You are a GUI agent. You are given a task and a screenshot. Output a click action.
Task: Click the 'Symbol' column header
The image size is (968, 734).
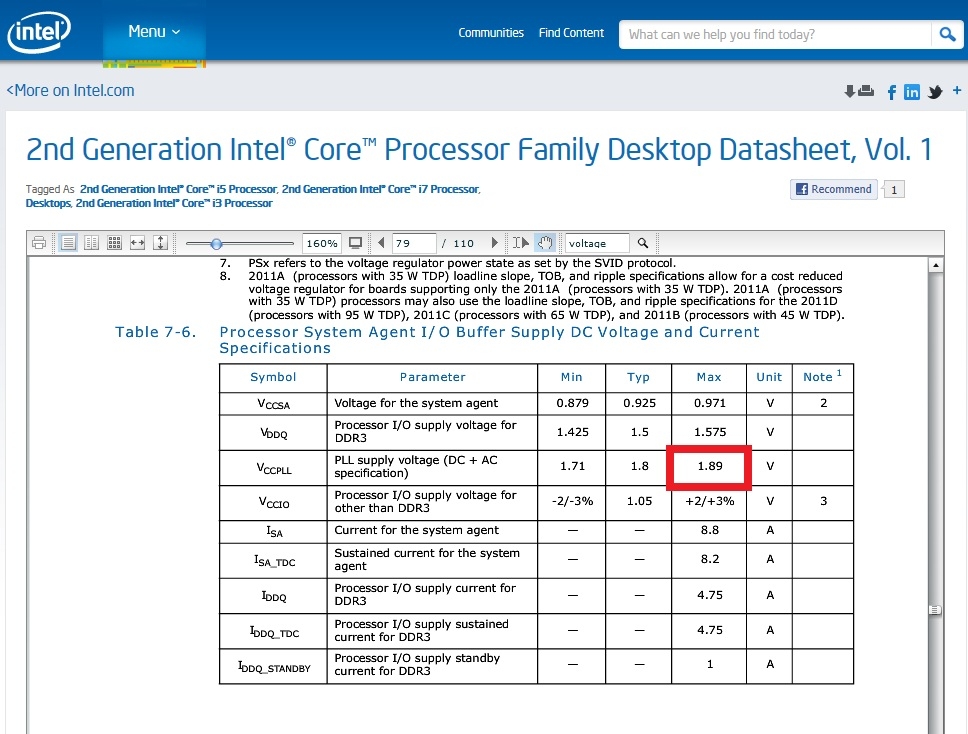pyautogui.click(x=273, y=377)
